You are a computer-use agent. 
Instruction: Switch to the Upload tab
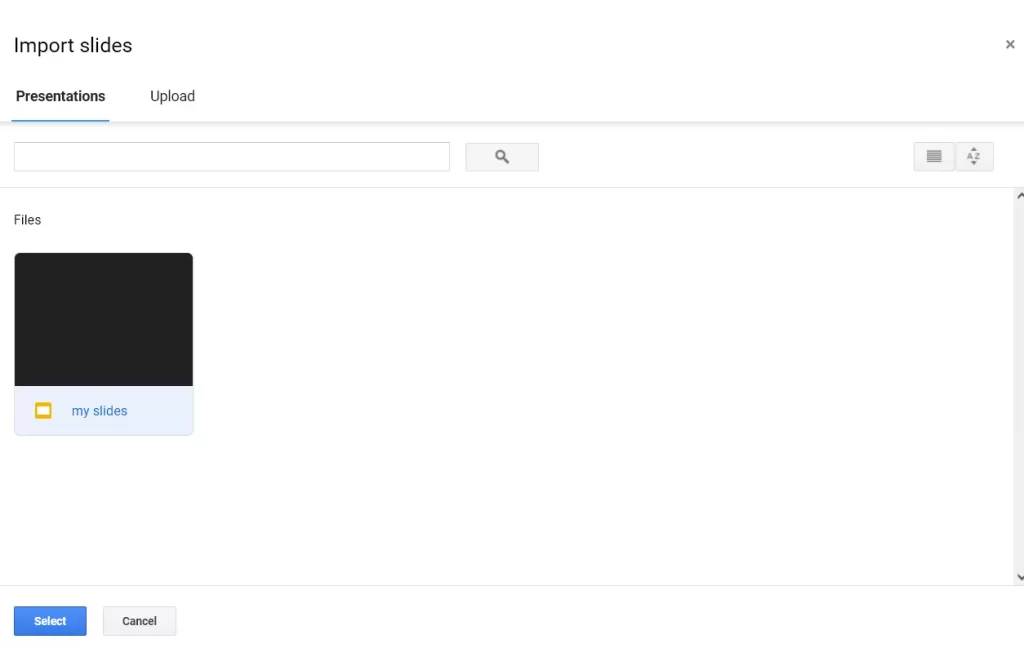172,96
